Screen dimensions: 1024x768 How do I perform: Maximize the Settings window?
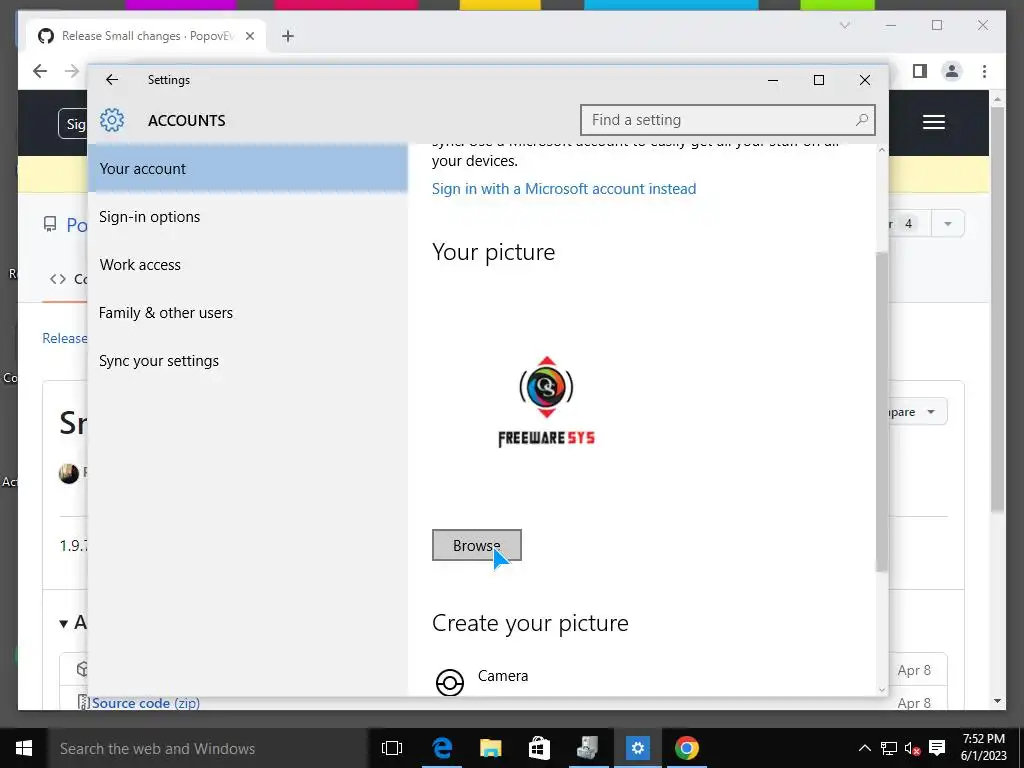point(819,80)
